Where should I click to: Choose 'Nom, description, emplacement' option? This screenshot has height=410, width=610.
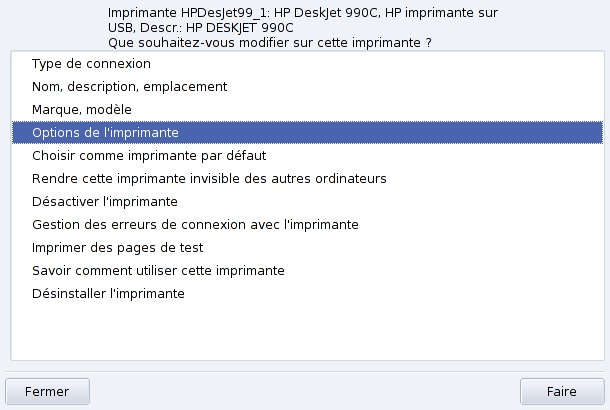point(130,87)
